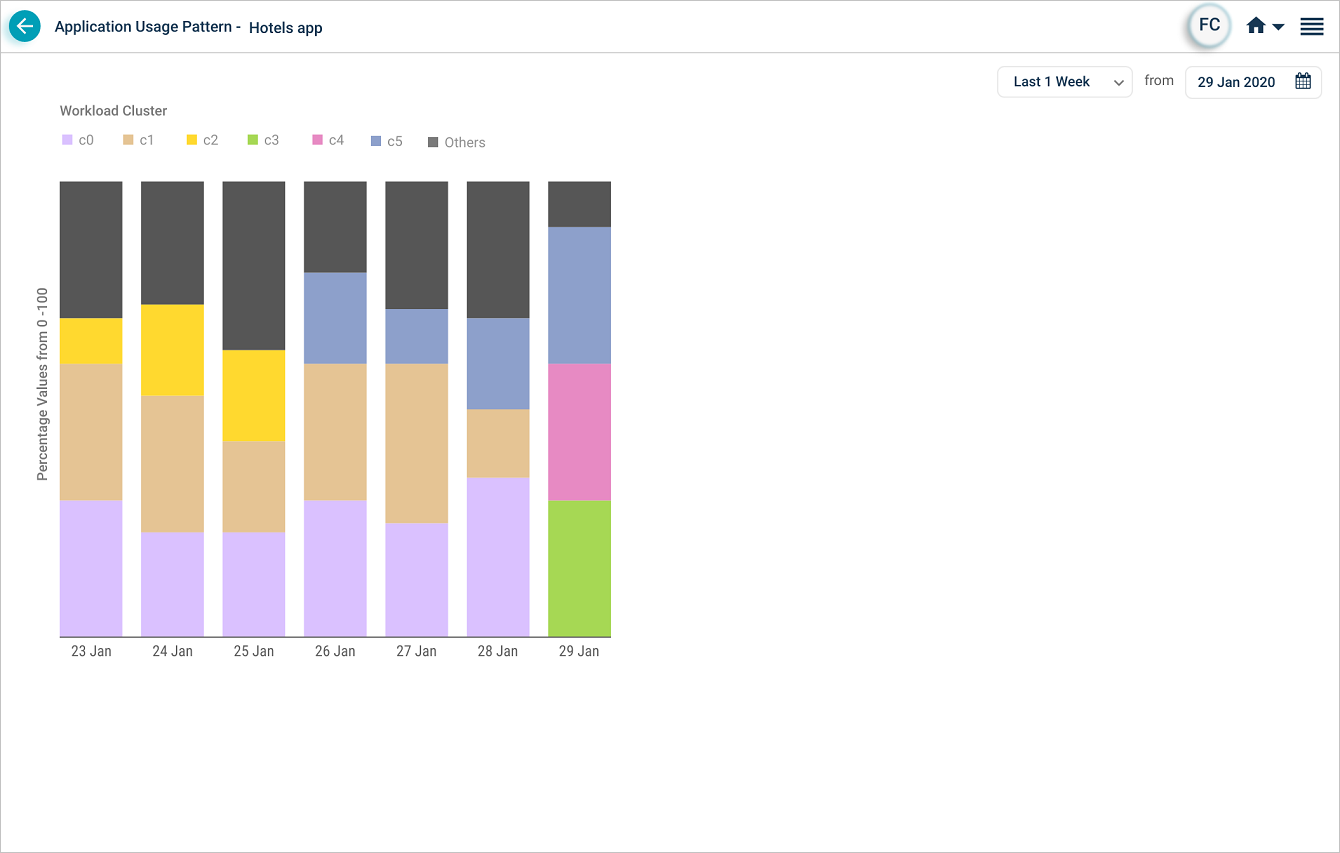1340x853 pixels.
Task: Select the dark Others segment on 25 Jan
Action: 253,265
